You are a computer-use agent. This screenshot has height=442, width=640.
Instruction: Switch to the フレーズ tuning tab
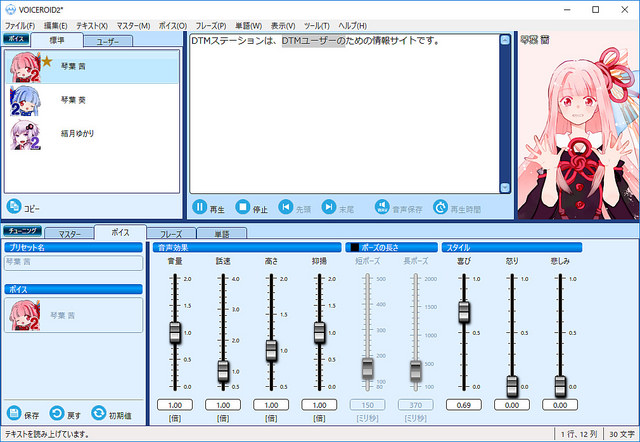(171, 234)
